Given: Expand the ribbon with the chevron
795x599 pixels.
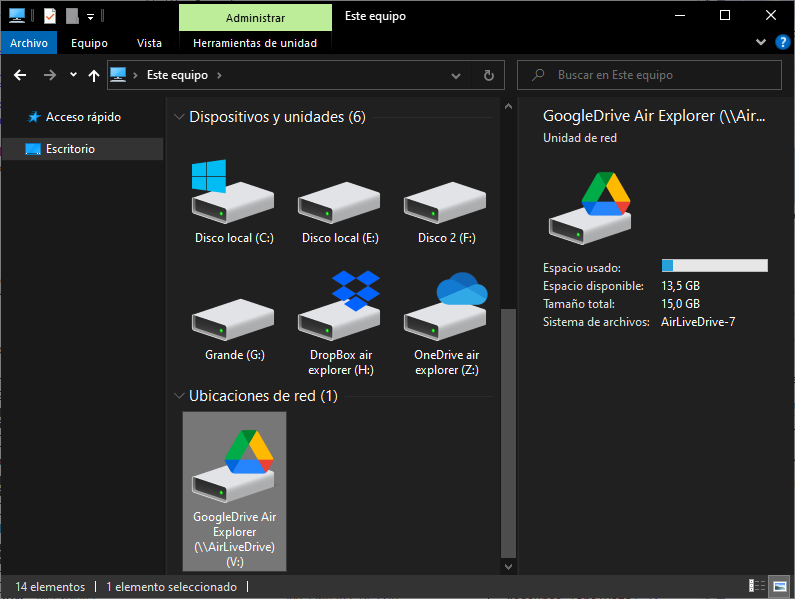Looking at the screenshot, I should pyautogui.click(x=761, y=42).
